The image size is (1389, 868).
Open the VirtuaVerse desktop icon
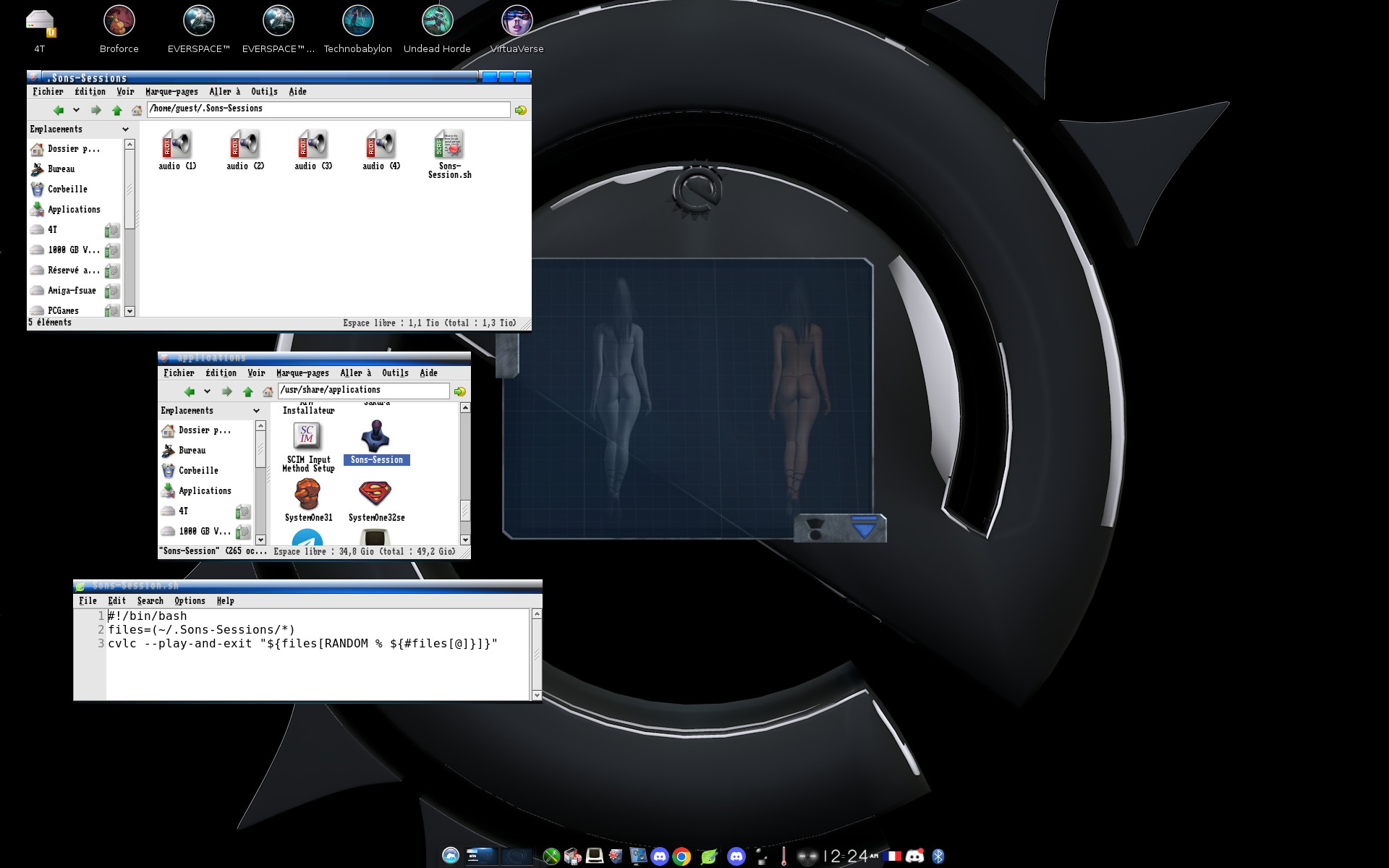tap(517, 29)
